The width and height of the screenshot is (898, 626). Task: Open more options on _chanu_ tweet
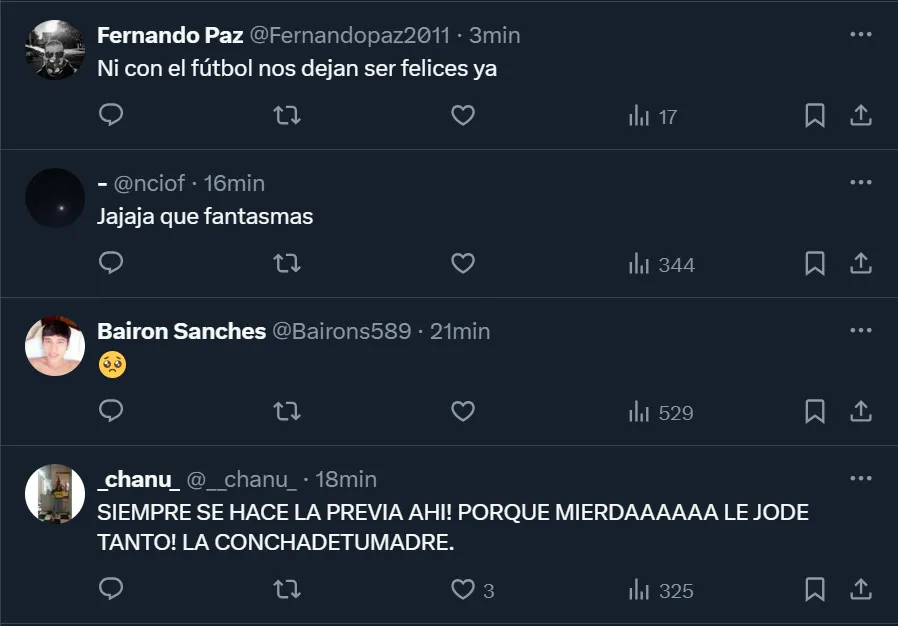click(860, 478)
